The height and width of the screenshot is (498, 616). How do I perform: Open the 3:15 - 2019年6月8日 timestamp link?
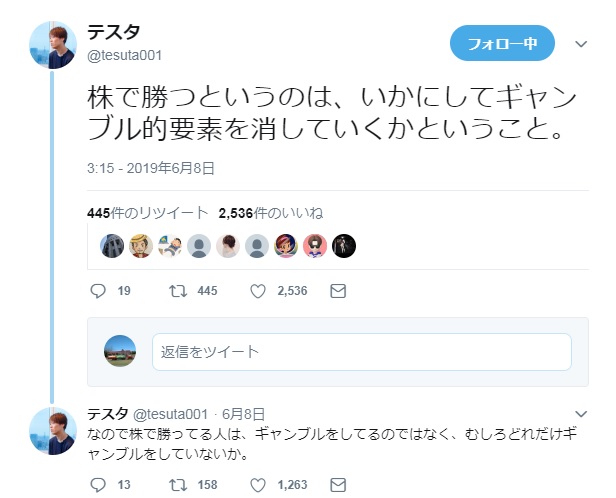(151, 168)
